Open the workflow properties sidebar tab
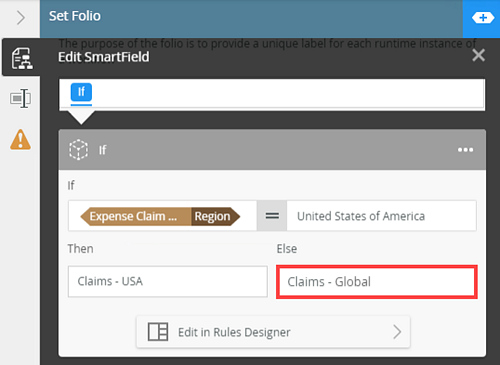The width and height of the screenshot is (500, 365). (x=22, y=58)
